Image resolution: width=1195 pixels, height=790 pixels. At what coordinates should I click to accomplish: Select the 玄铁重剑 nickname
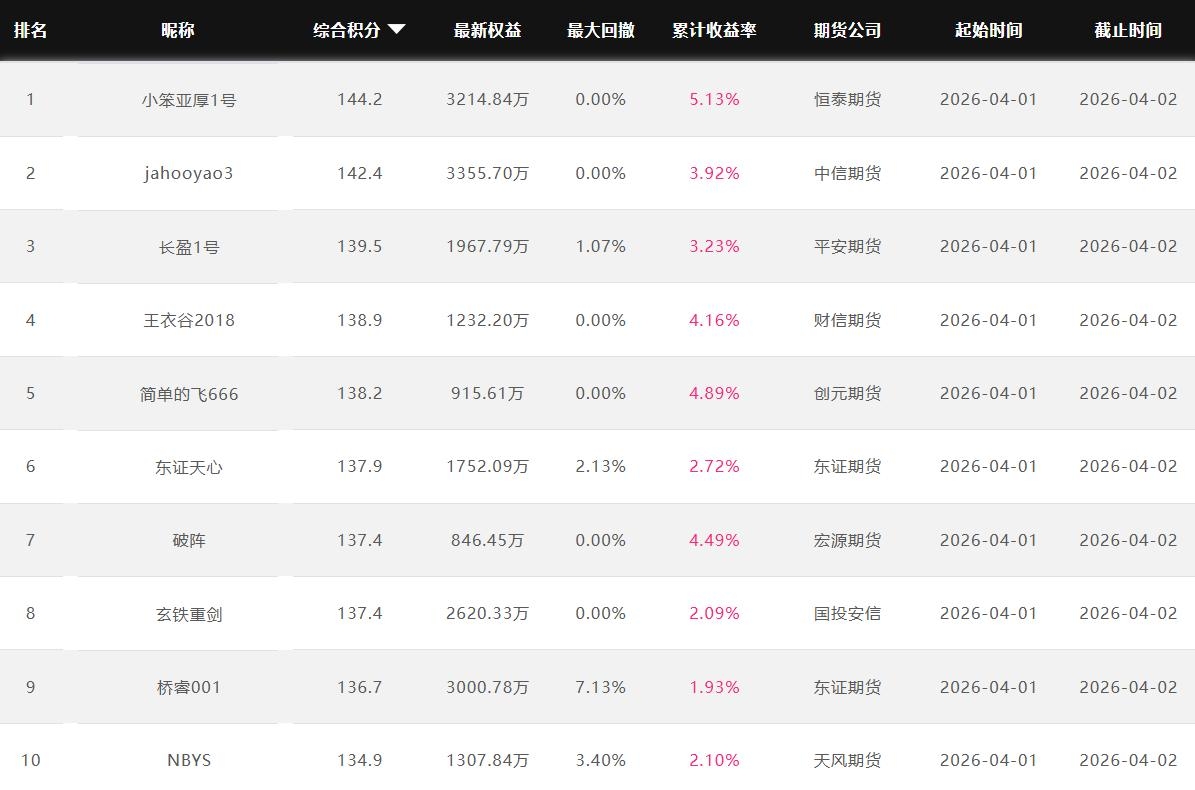188,614
